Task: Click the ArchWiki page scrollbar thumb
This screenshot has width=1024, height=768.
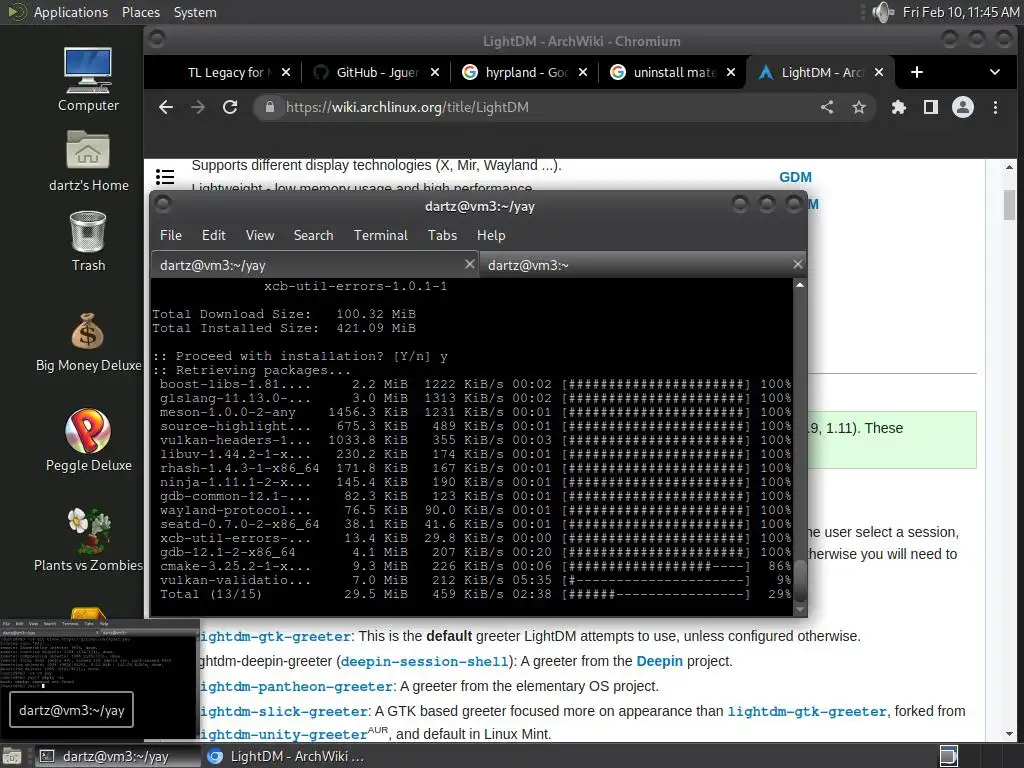Action: [x=1009, y=204]
